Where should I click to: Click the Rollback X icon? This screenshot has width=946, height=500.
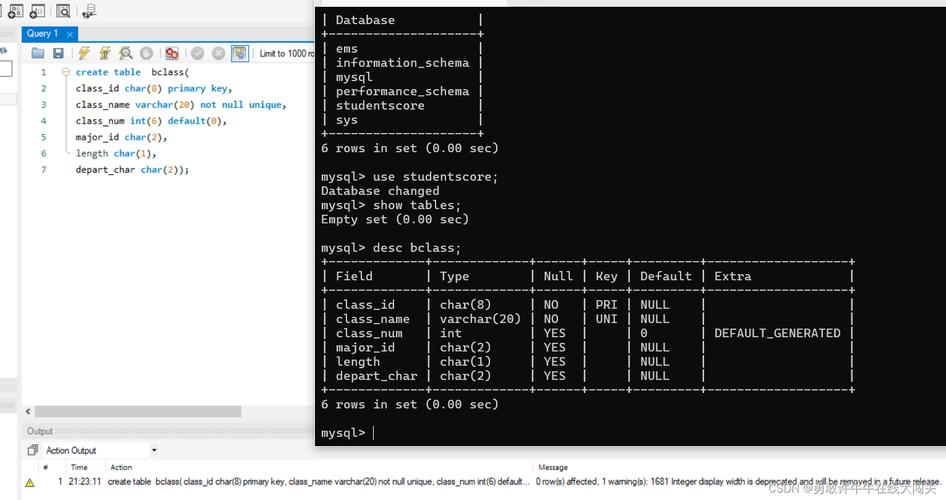pos(218,53)
